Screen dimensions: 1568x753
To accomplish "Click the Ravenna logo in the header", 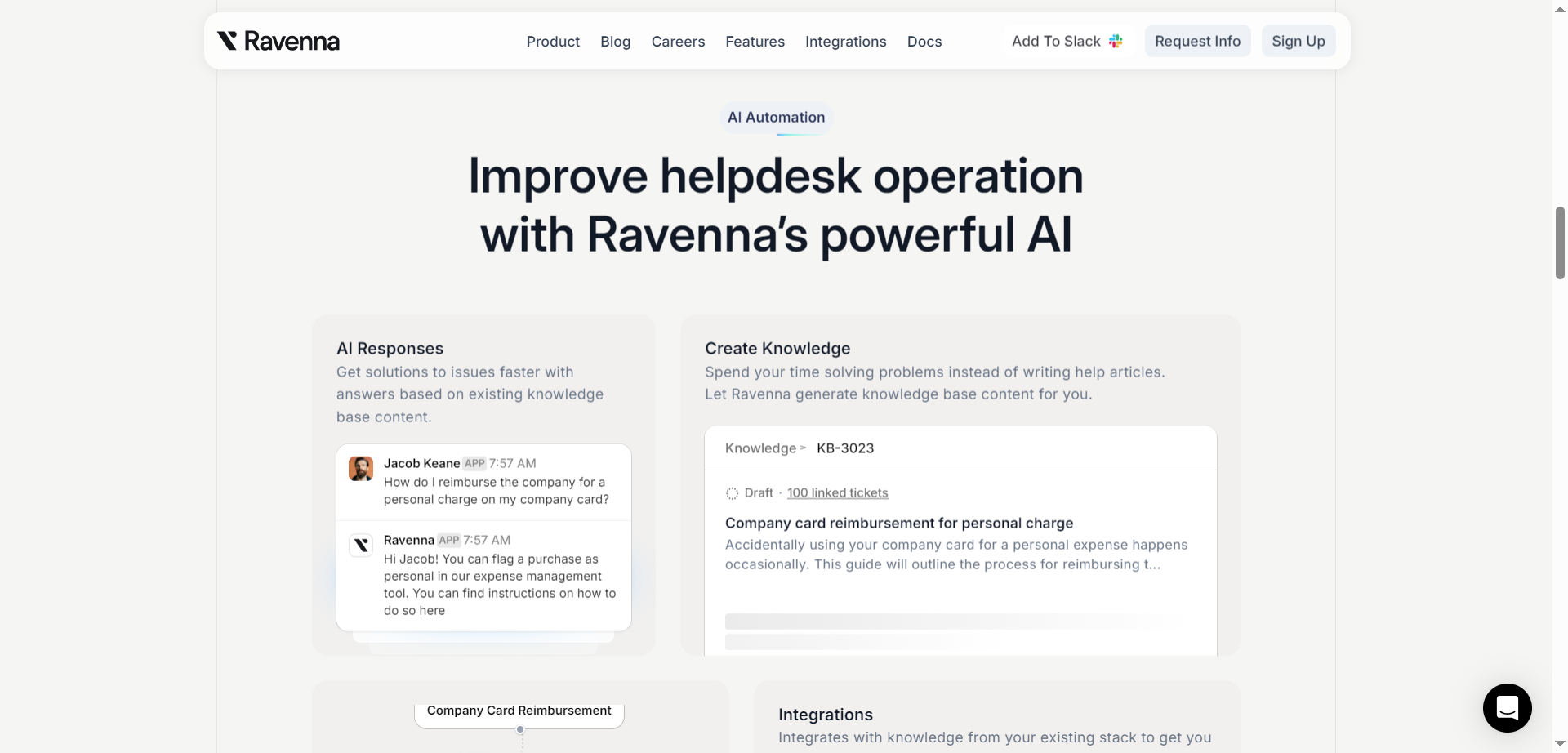I will (x=278, y=41).
